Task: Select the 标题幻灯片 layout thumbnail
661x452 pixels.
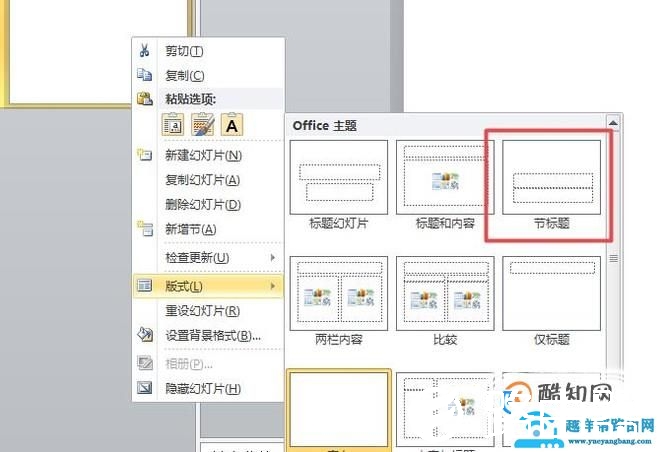Action: (340, 177)
